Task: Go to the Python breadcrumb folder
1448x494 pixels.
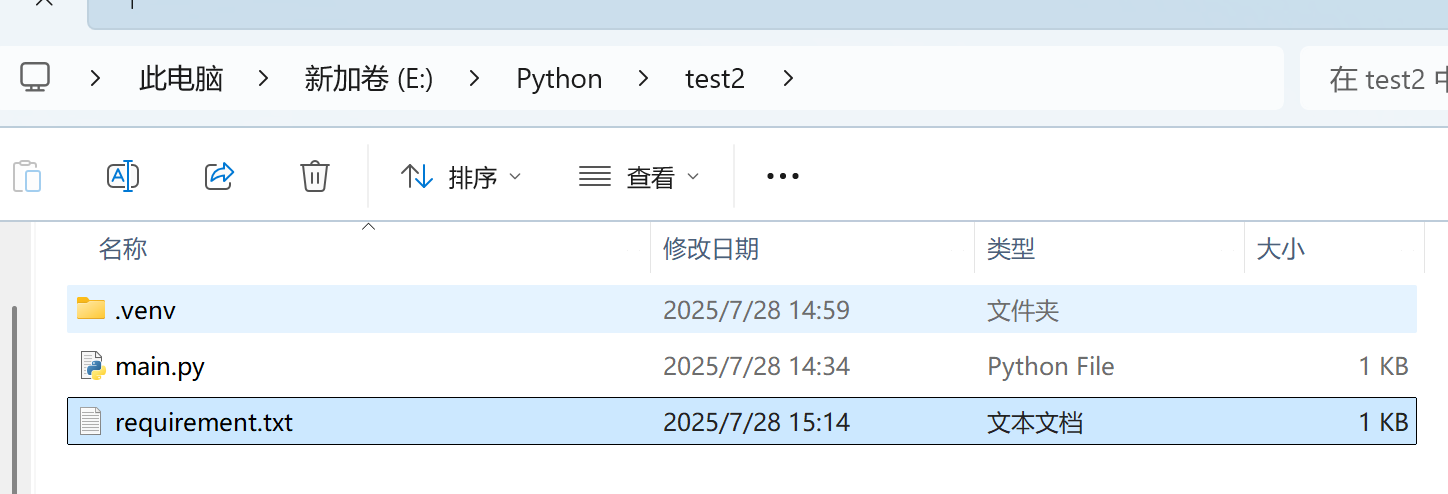Action: pos(559,78)
